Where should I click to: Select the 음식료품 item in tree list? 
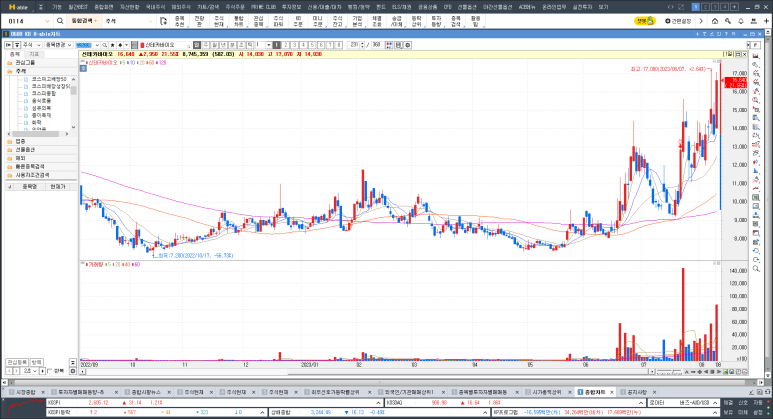pyautogui.click(x=41, y=101)
